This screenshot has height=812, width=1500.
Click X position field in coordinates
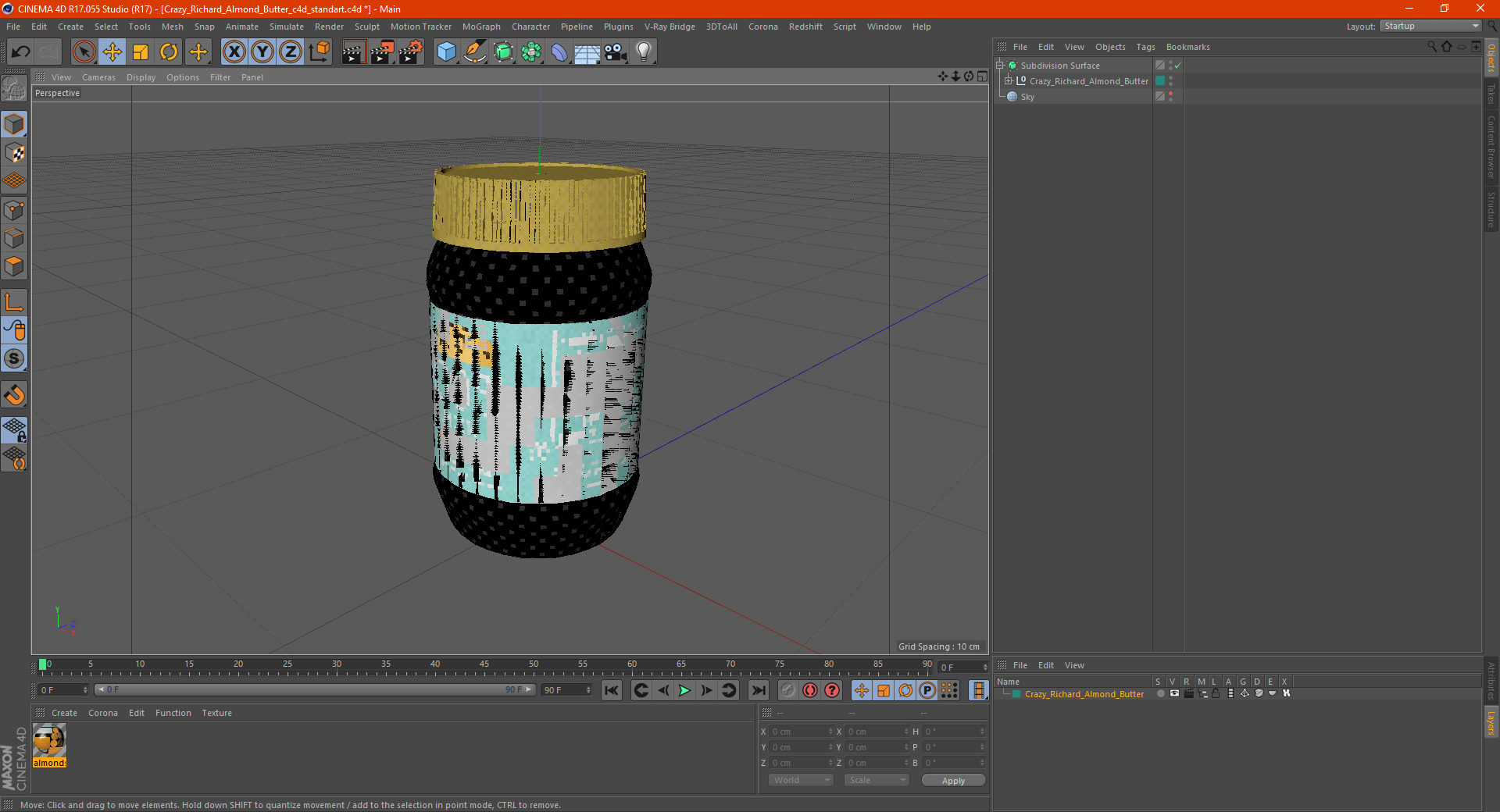[x=802, y=732]
